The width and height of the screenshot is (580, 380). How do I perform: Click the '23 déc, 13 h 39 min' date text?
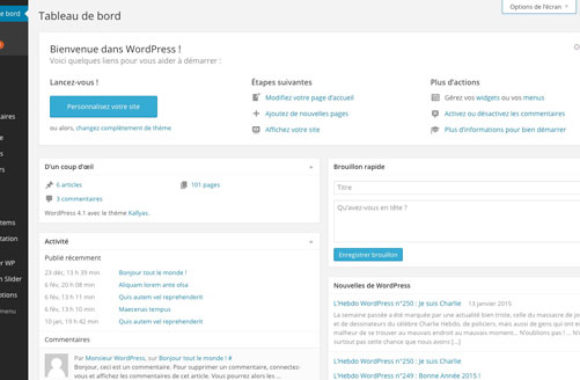[x=72, y=273]
